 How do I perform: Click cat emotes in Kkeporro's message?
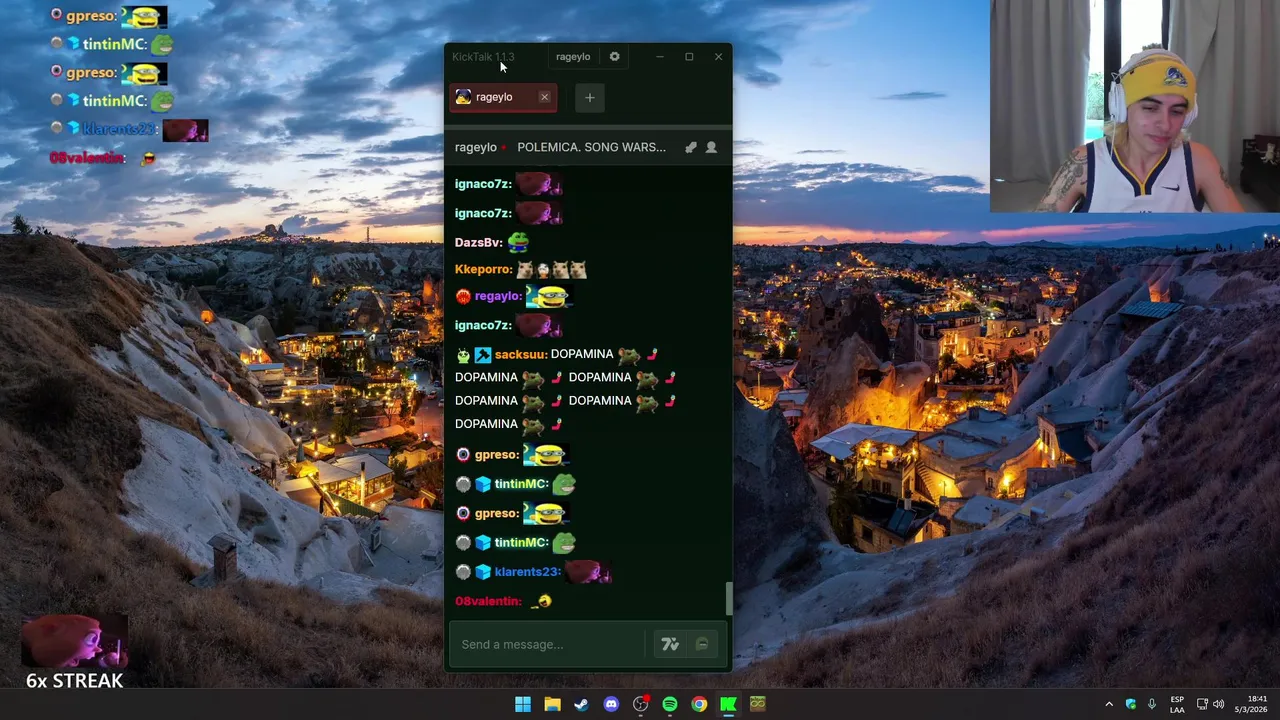[551, 269]
